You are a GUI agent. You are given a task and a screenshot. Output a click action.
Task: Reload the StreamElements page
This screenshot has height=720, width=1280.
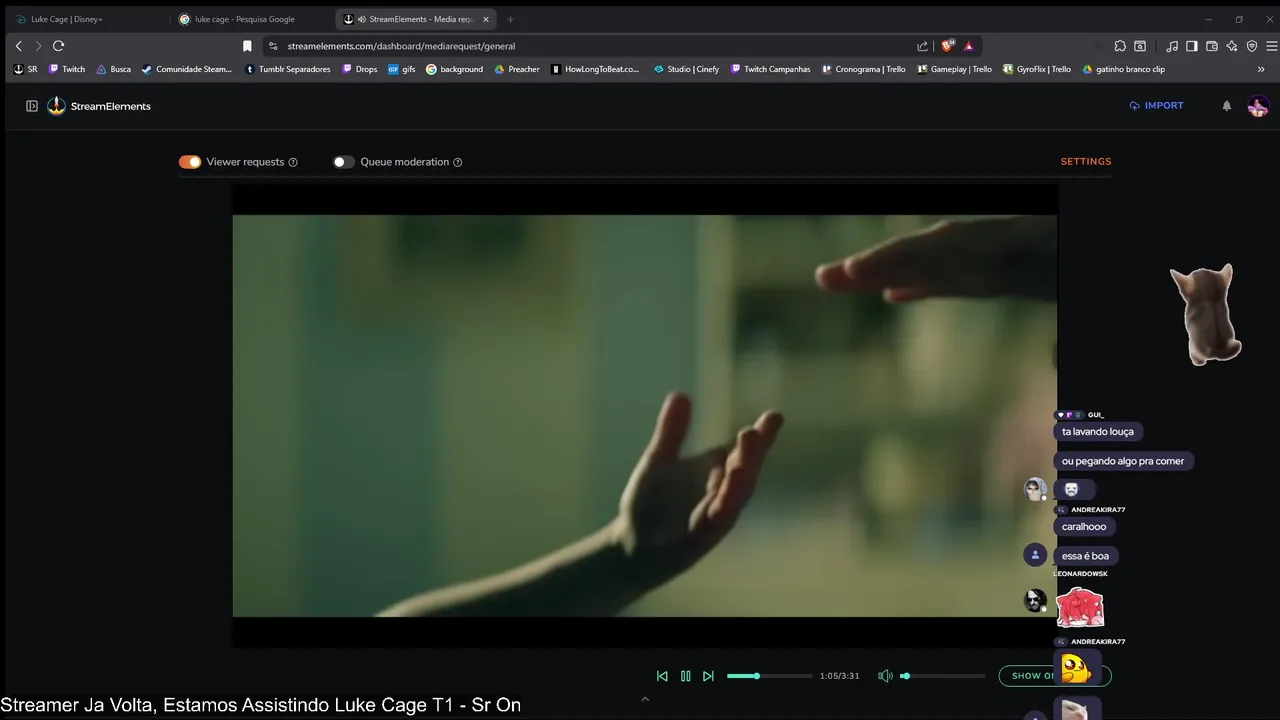pos(58,46)
